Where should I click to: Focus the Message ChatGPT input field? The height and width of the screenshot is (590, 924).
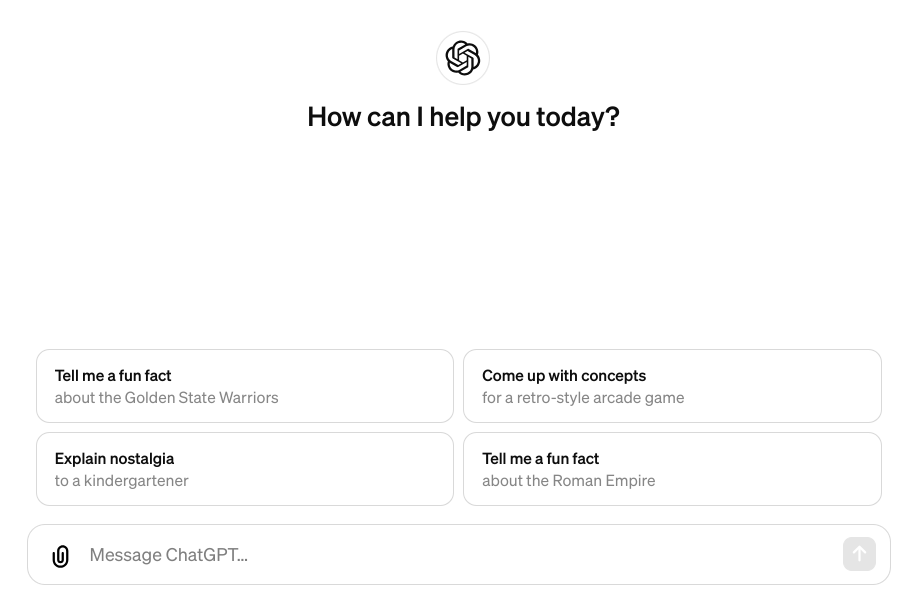tap(450, 555)
